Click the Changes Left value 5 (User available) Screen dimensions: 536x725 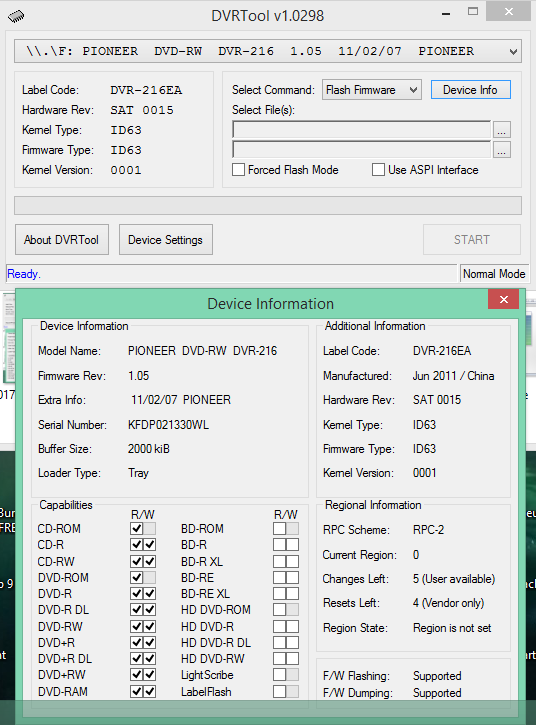[x=454, y=579]
